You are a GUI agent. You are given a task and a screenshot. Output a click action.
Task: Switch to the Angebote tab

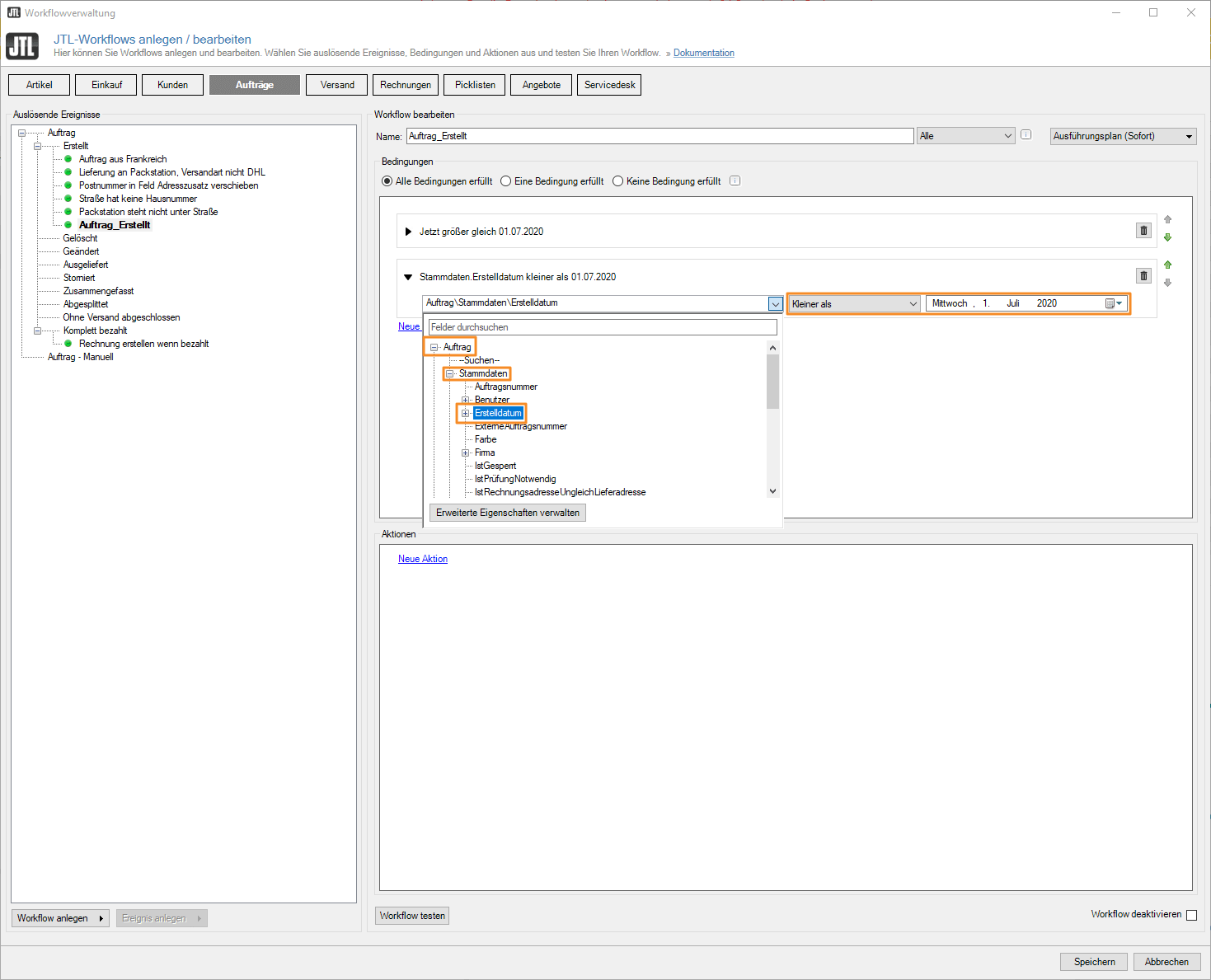[x=542, y=85]
